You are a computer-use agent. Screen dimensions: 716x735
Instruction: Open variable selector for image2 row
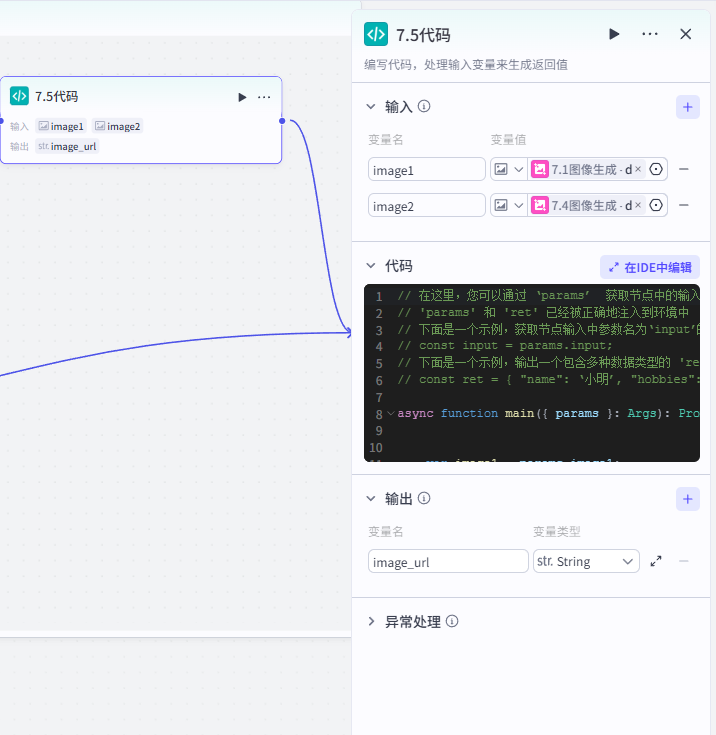pos(656,205)
